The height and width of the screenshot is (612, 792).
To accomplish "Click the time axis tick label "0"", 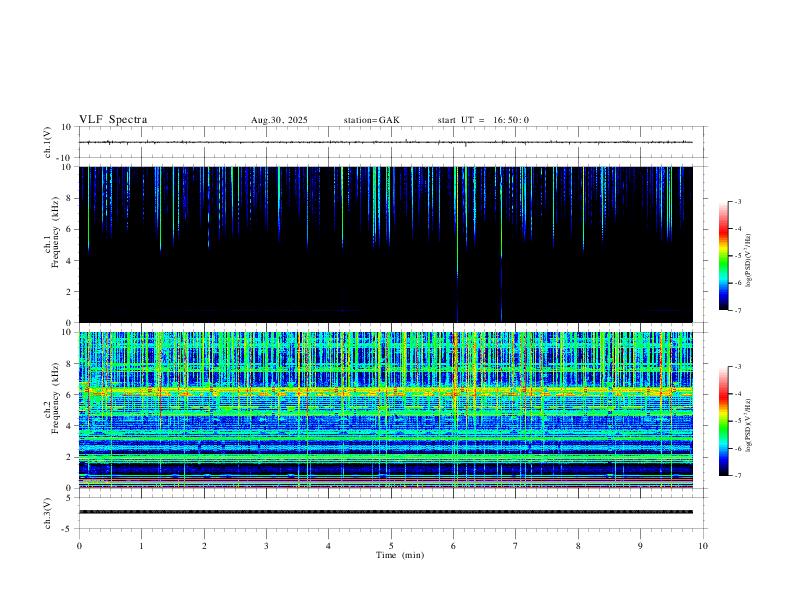I will click(79, 546).
